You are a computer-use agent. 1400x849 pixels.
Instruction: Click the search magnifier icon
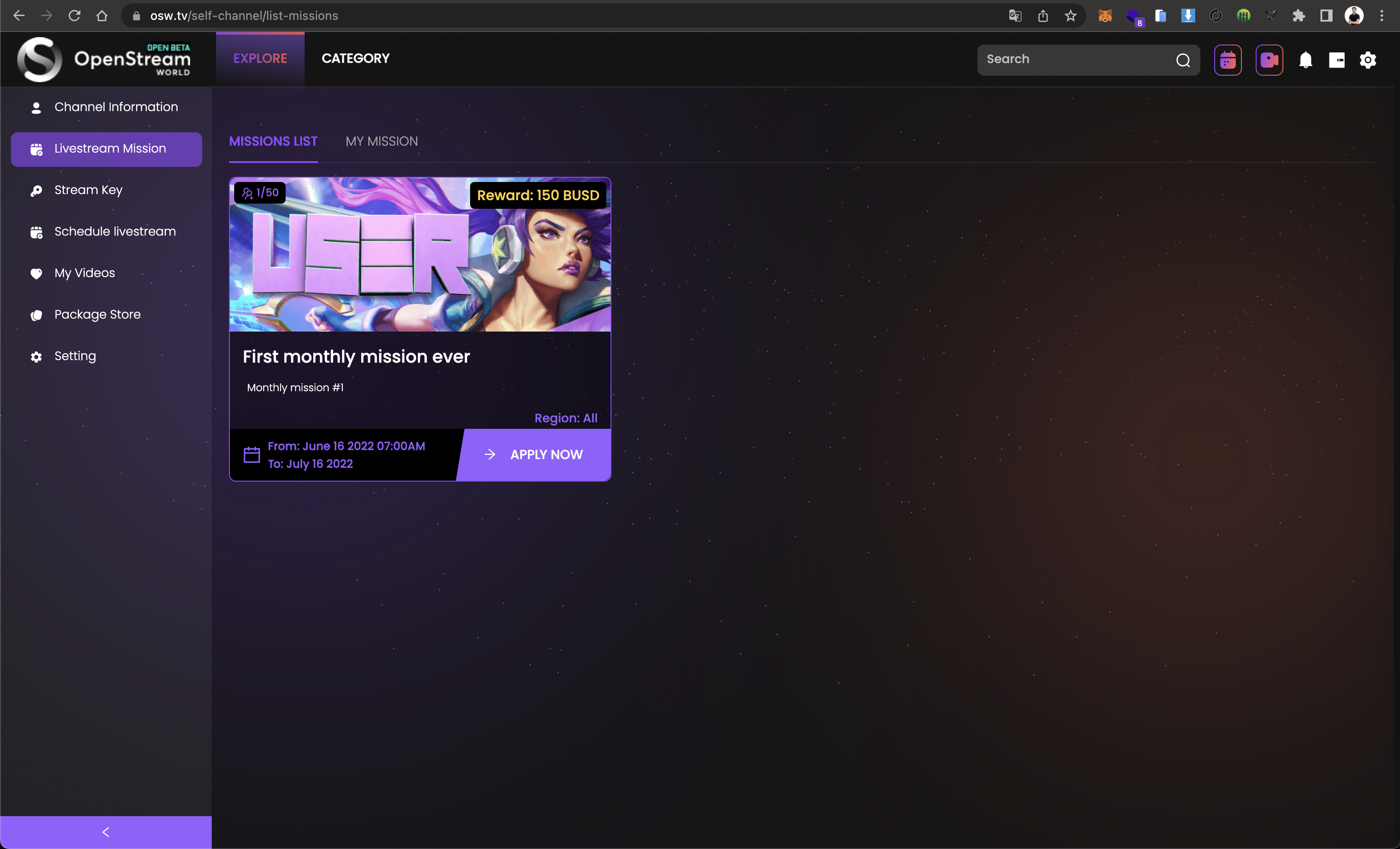[x=1183, y=60]
